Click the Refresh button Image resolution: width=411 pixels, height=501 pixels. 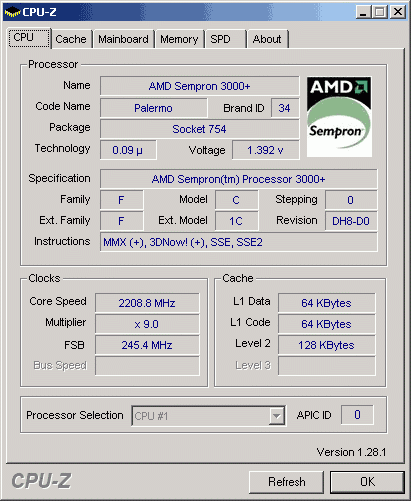pos(287,482)
